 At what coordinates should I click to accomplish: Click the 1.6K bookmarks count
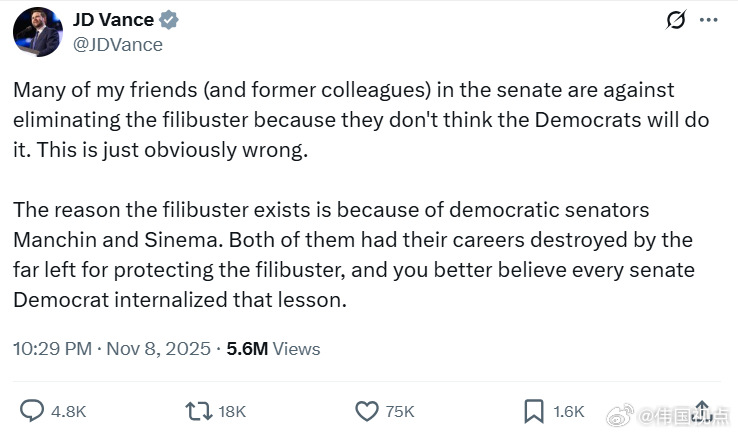click(x=568, y=411)
